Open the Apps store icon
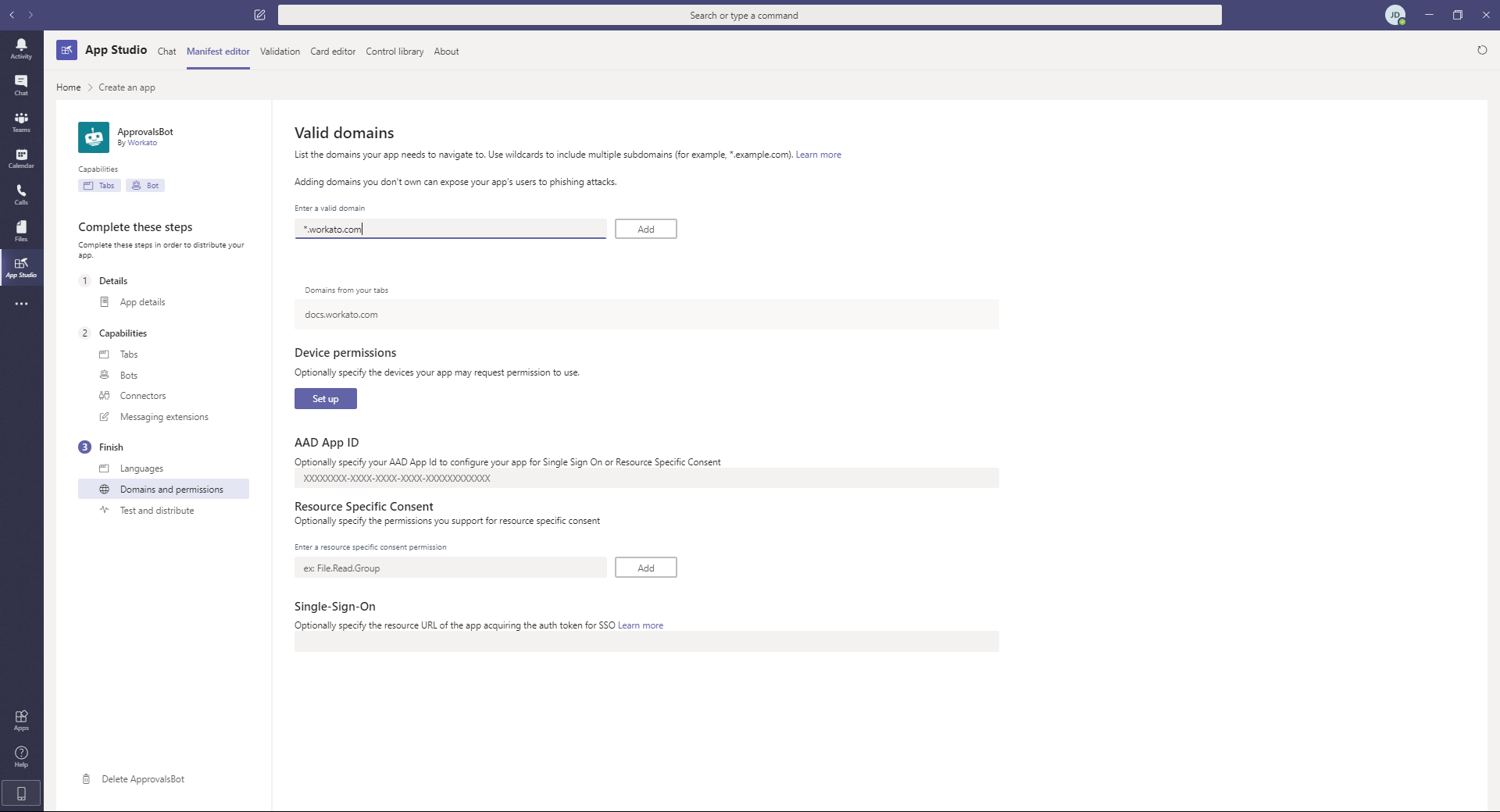Image resolution: width=1500 pixels, height=812 pixels. click(x=21, y=720)
